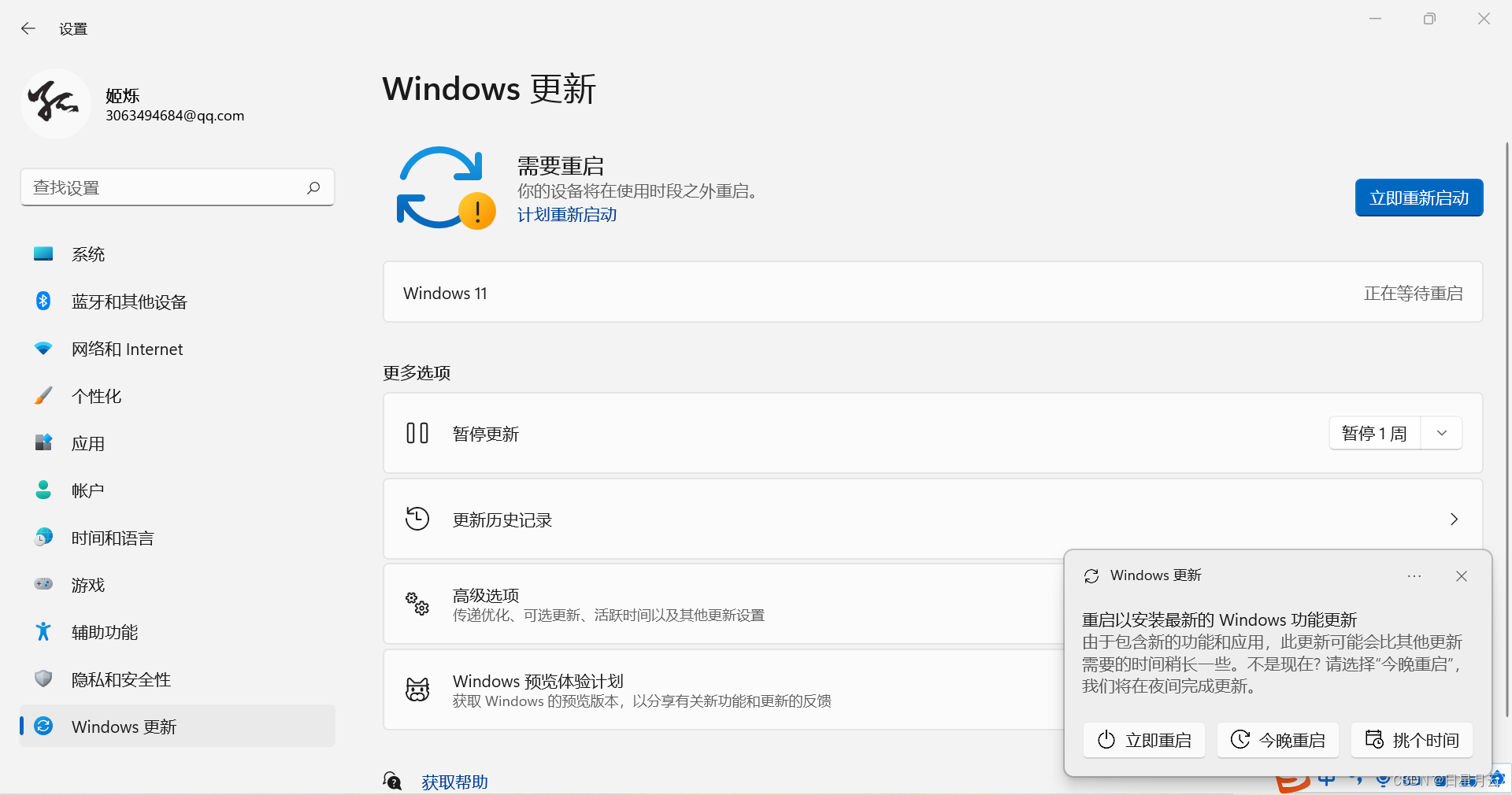Click the accessibility figure icon
The width and height of the screenshot is (1512, 795).
(43, 631)
